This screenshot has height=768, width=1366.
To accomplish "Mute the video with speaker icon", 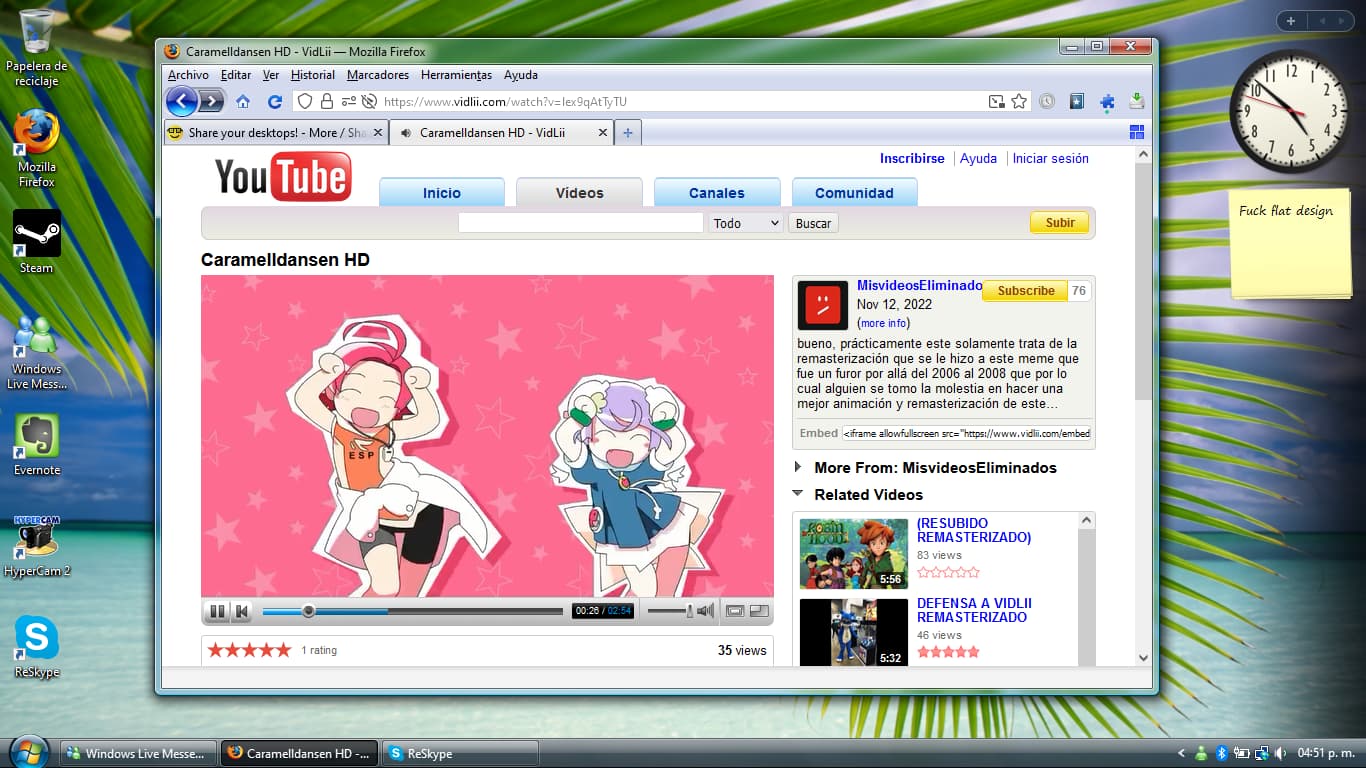I will tap(706, 611).
